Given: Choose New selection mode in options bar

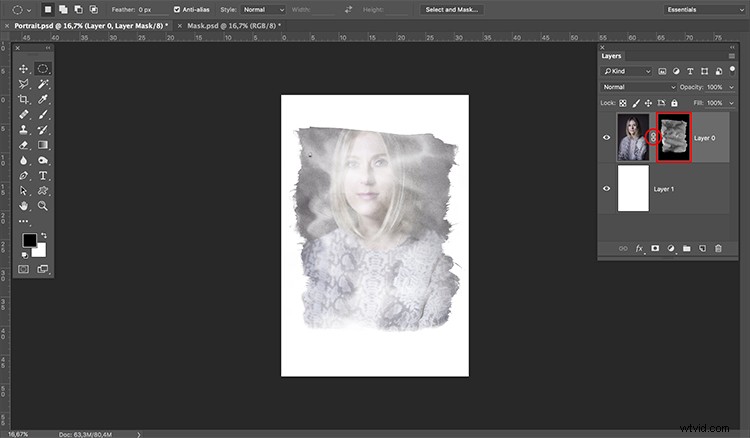Looking at the screenshot, I should (x=48, y=10).
